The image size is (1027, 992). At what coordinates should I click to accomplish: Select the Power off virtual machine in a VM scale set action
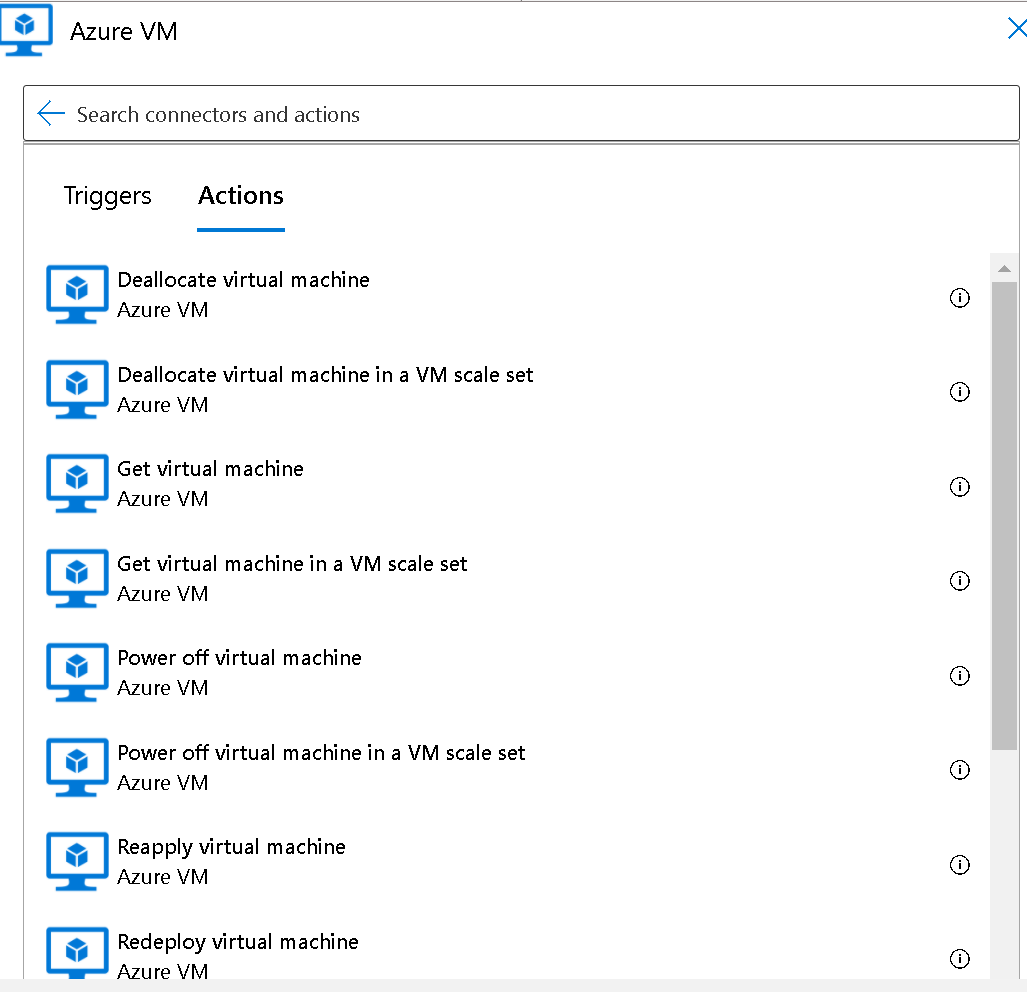click(x=320, y=753)
